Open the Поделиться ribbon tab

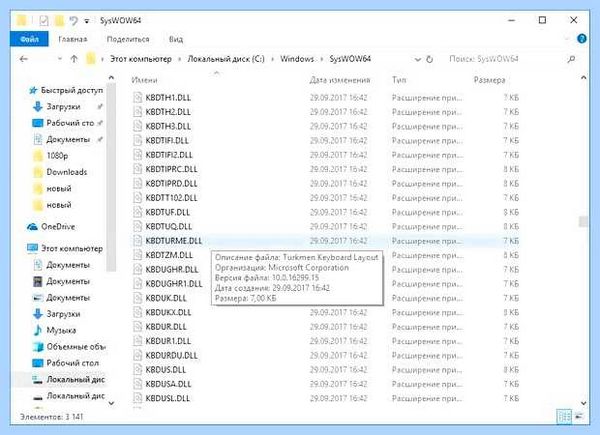(x=128, y=39)
